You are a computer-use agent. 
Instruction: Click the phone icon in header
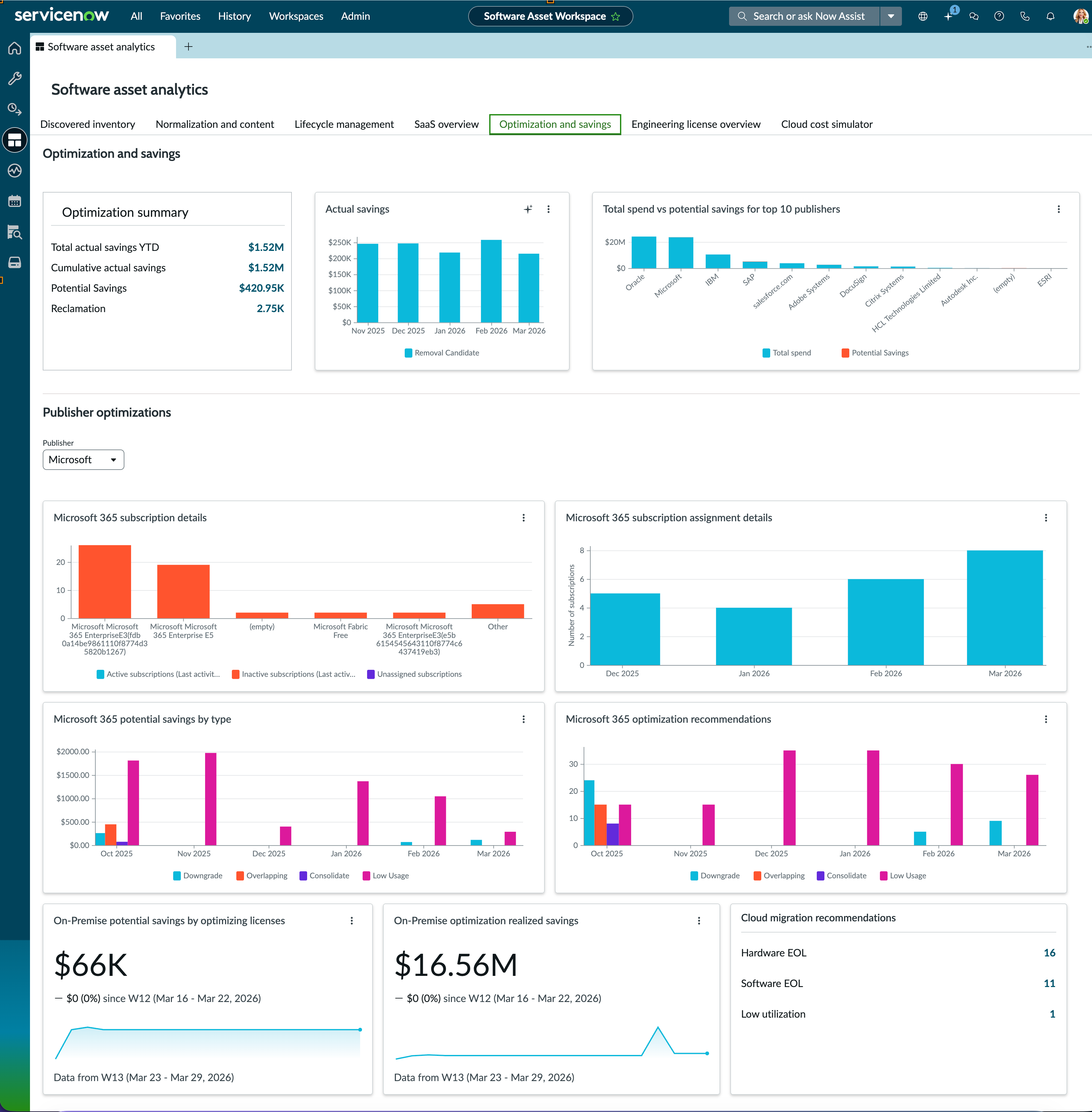tap(1025, 16)
